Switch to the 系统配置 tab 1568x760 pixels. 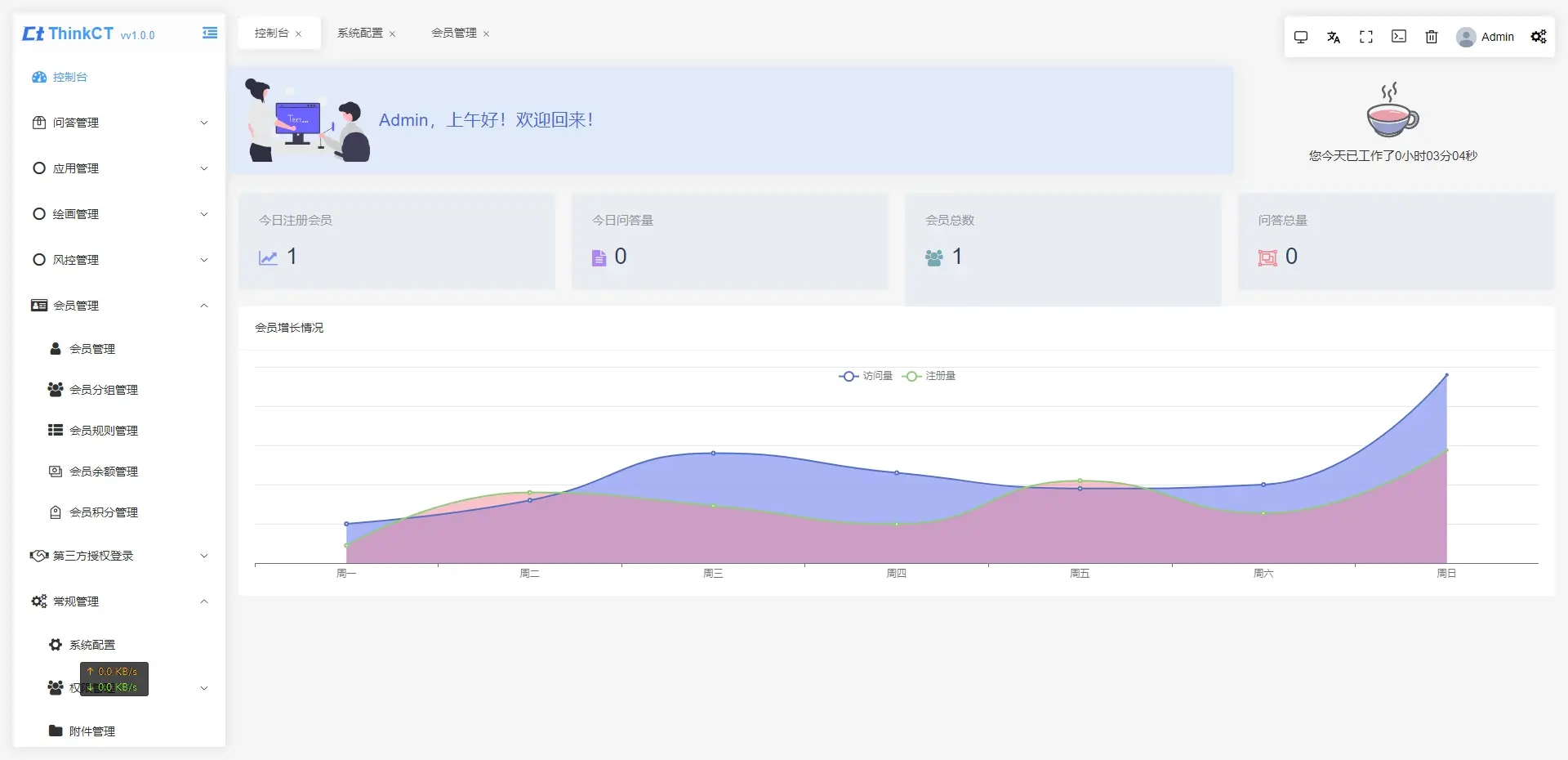coord(359,34)
